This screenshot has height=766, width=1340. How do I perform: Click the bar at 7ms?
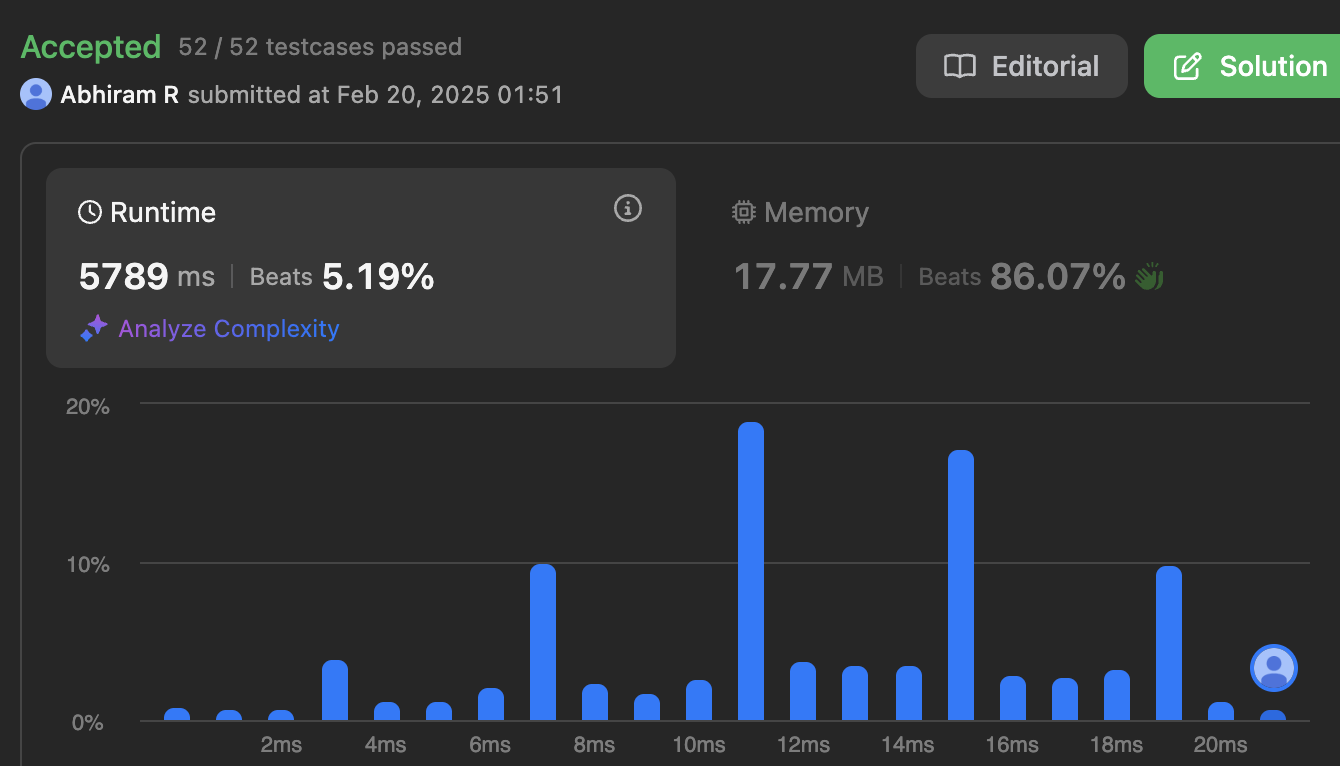point(543,642)
